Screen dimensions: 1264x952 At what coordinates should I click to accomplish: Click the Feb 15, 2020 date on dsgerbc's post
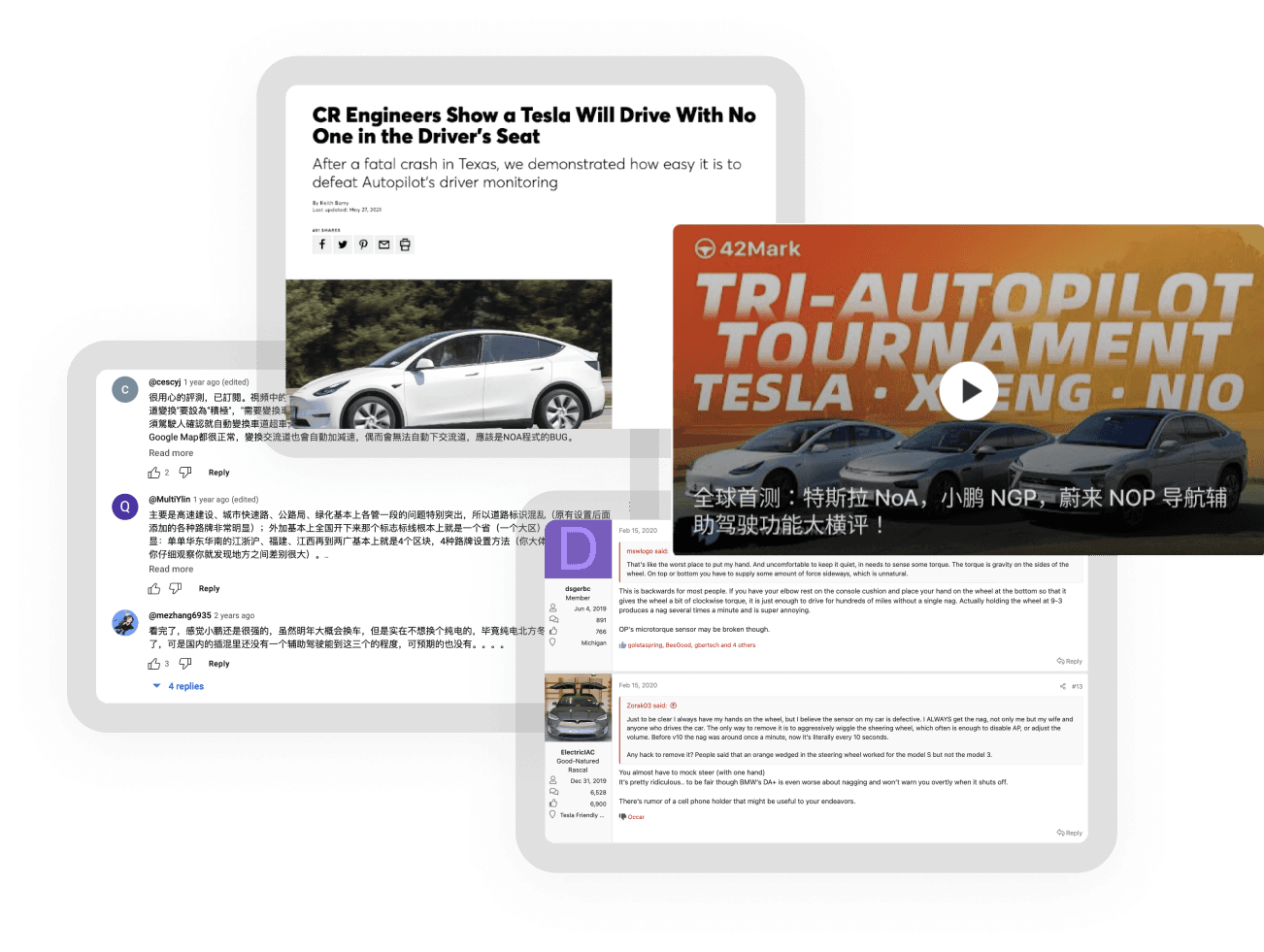[x=638, y=531]
